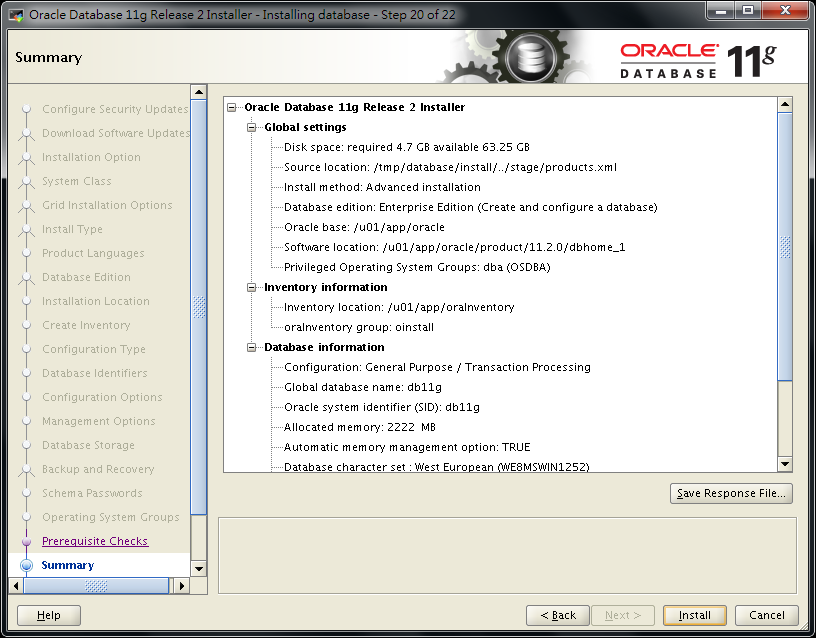Viewport: 816px width, 638px height.
Task: Select oraInventory group: oinstall row
Action: 359,327
